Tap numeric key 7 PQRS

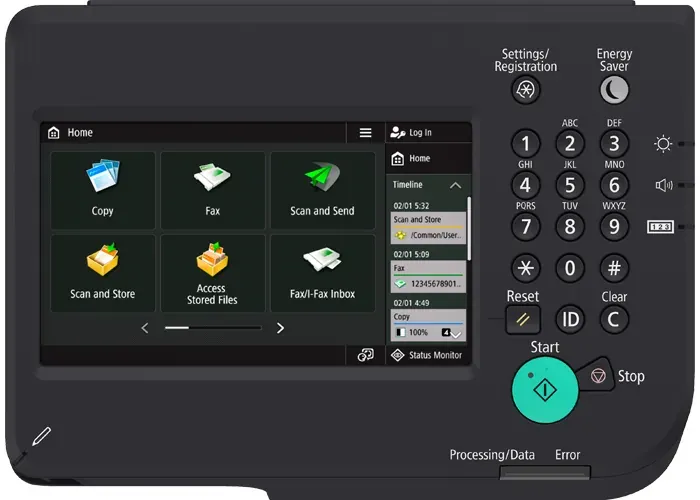[525, 227]
